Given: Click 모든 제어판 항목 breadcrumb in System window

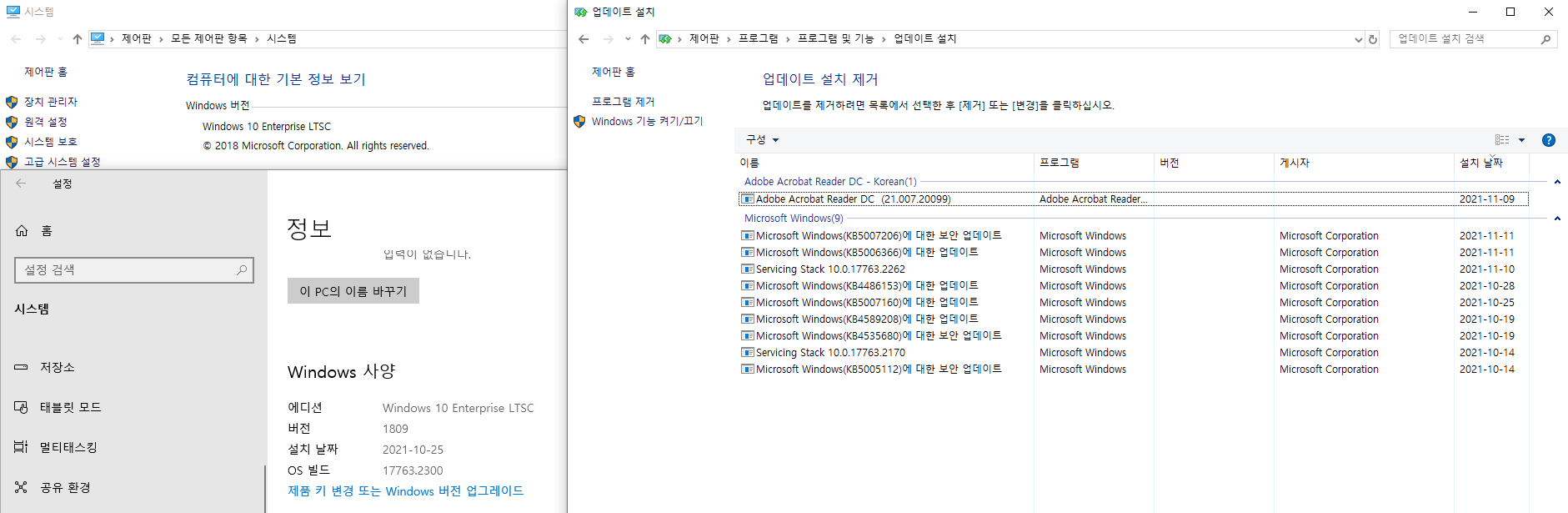Looking at the screenshot, I should [x=209, y=39].
